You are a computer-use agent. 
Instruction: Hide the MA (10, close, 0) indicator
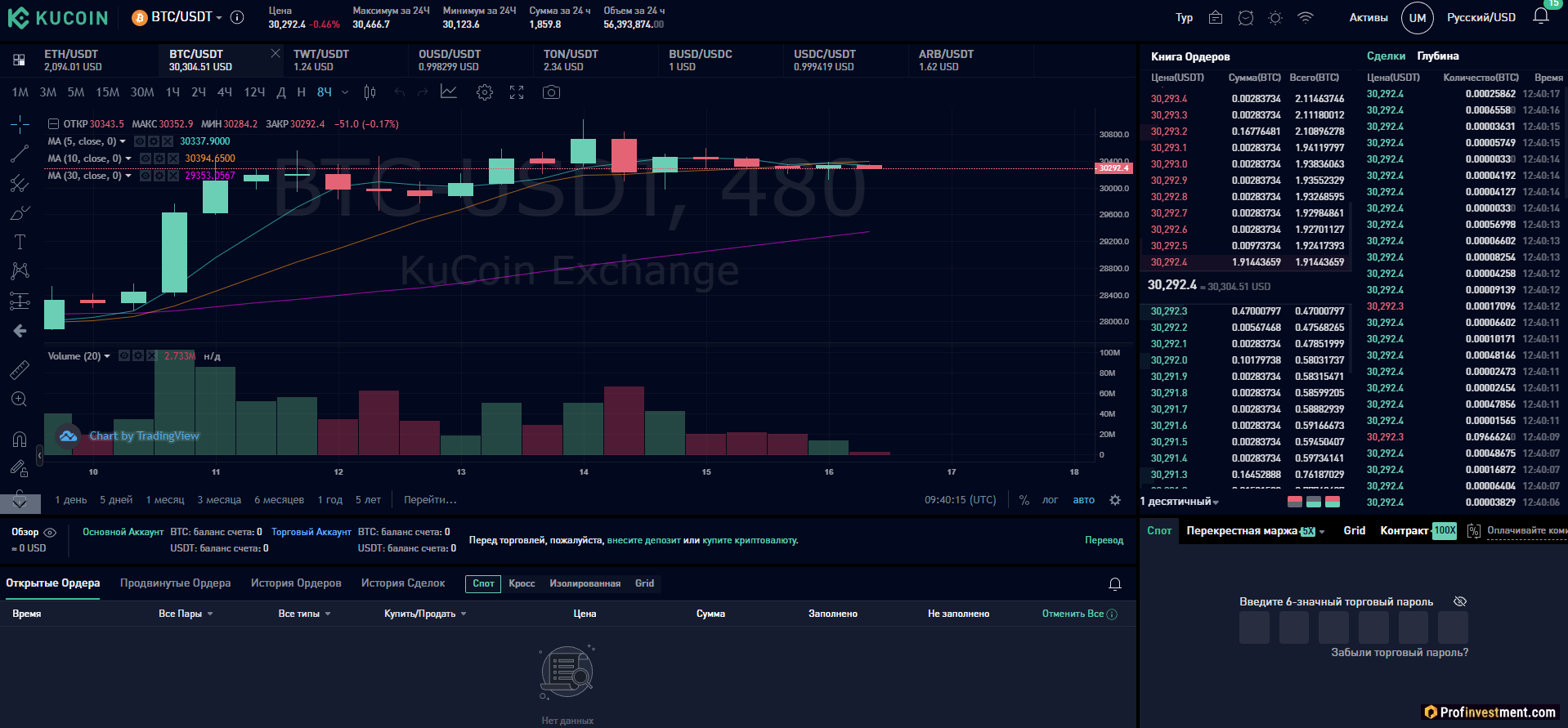[145, 159]
